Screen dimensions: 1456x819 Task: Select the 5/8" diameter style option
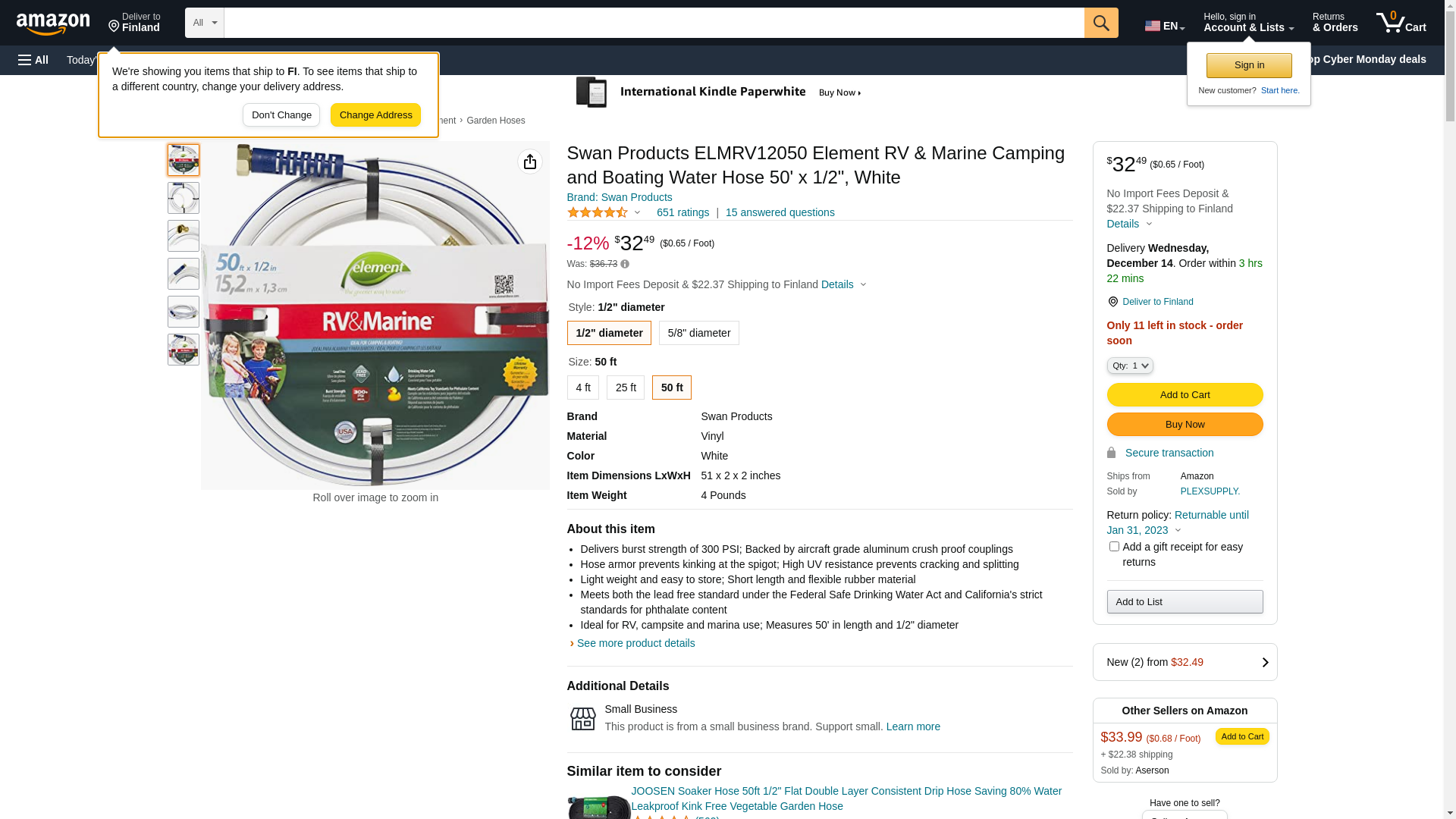coord(698,333)
